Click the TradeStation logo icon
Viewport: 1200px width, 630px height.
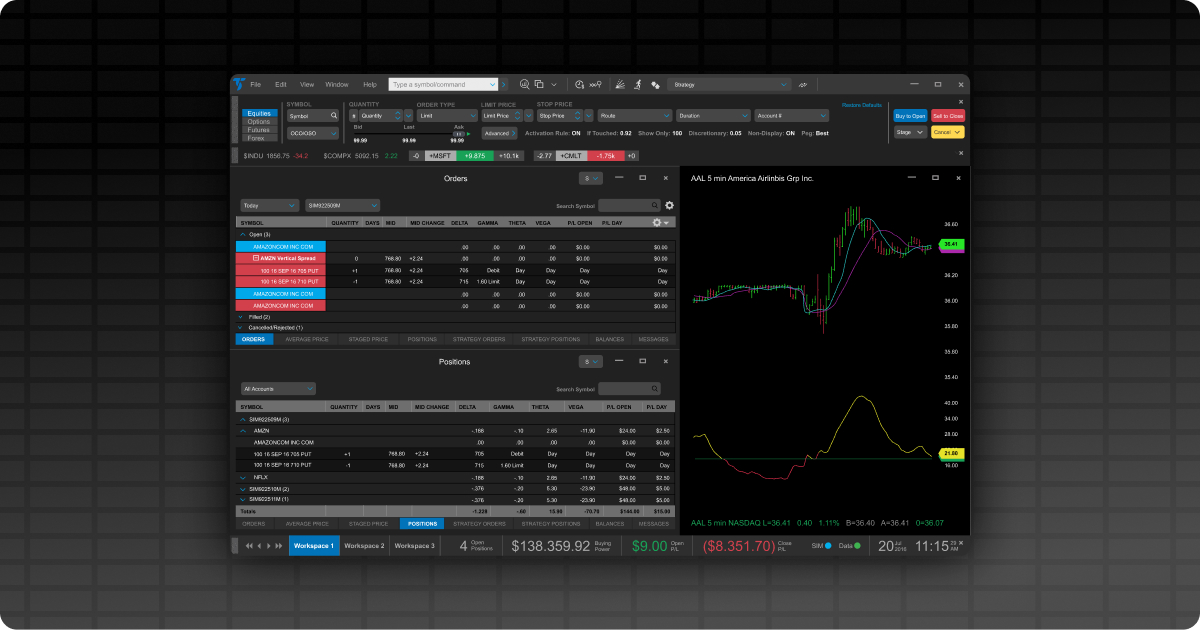click(x=238, y=84)
